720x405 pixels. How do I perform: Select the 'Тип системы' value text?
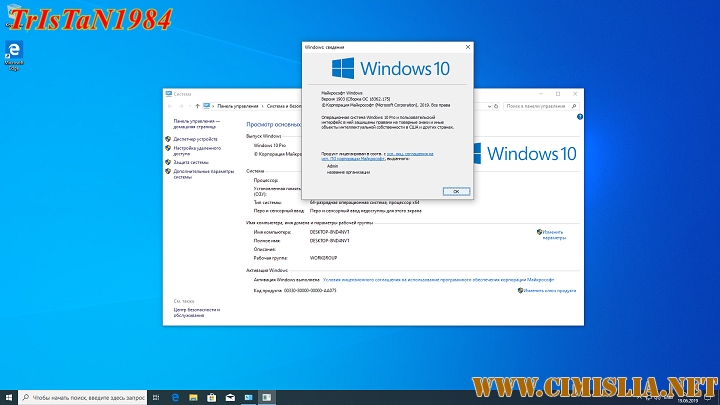(x=365, y=202)
